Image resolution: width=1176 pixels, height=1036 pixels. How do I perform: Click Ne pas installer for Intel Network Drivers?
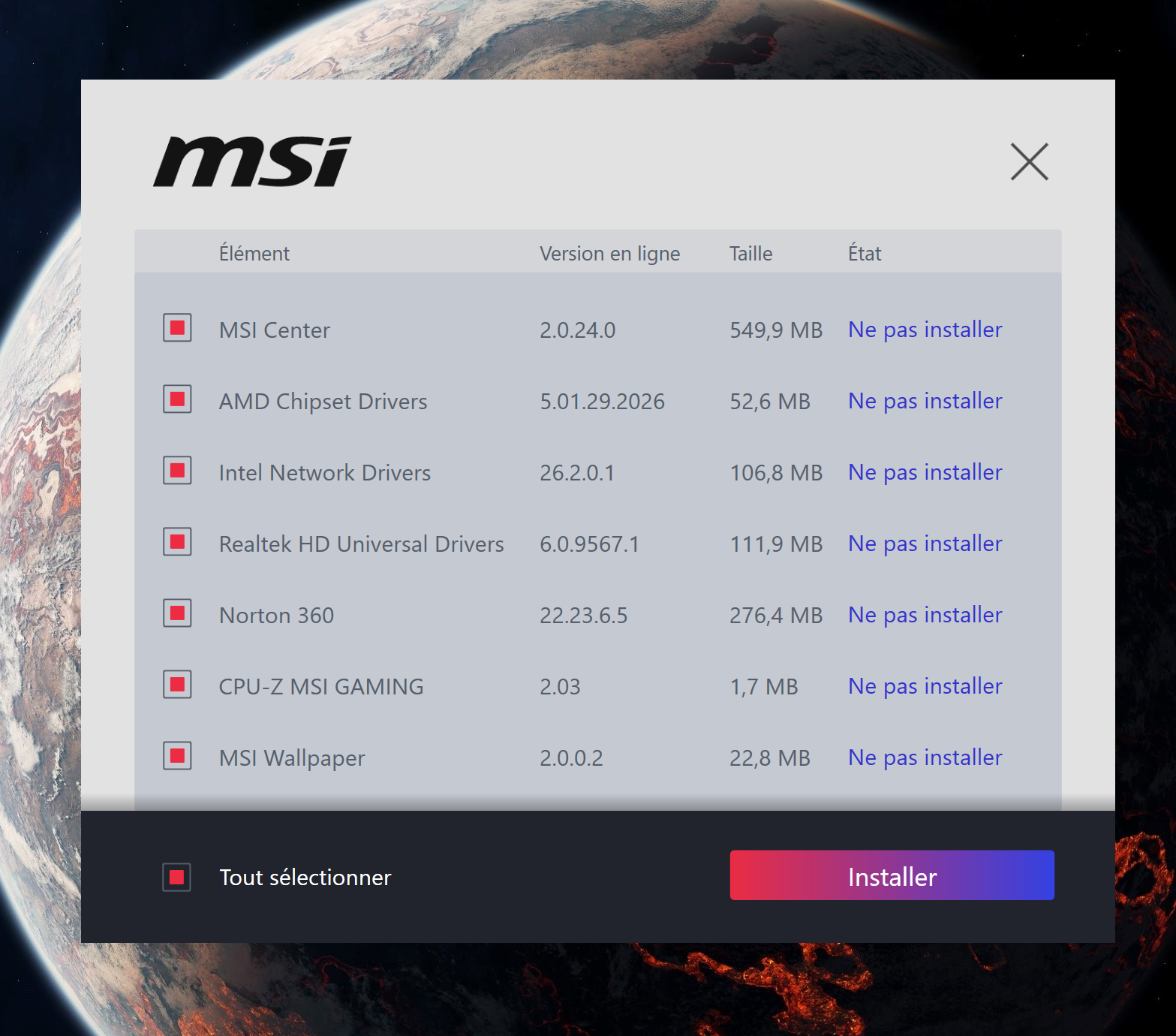point(925,472)
